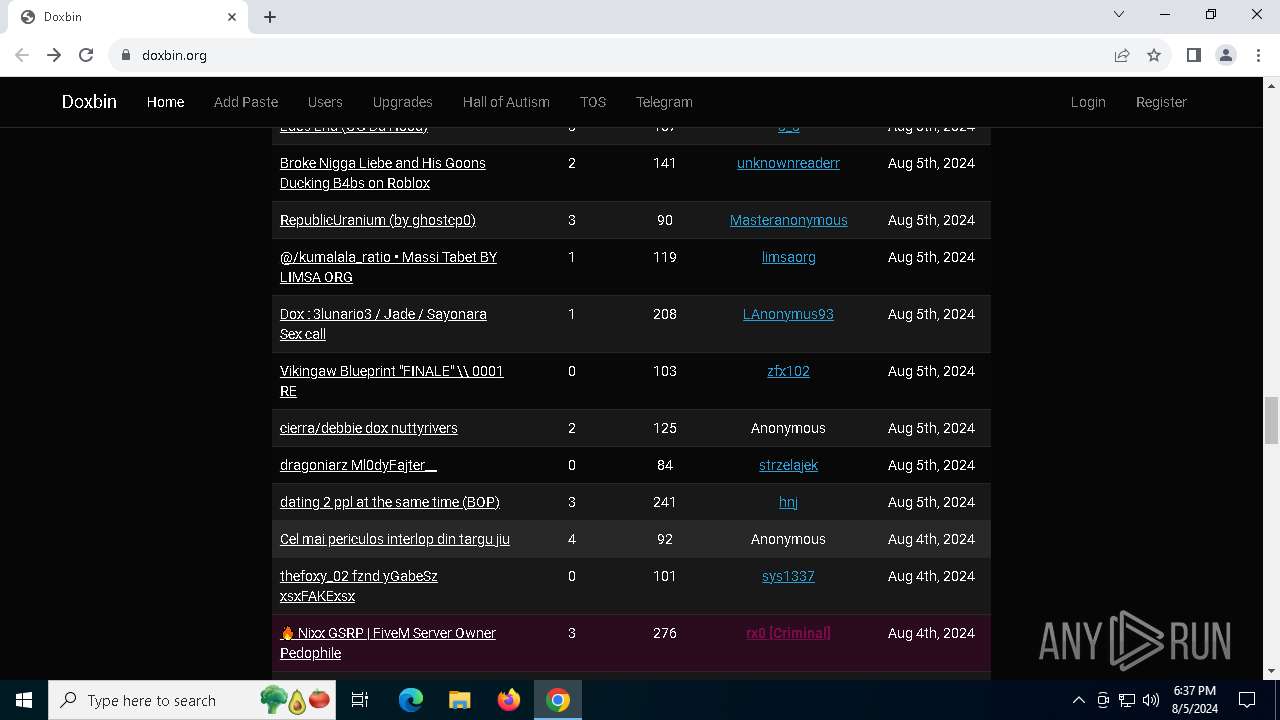Click the scrollbar down arrow
The image size is (1280, 720).
coord(1271,671)
